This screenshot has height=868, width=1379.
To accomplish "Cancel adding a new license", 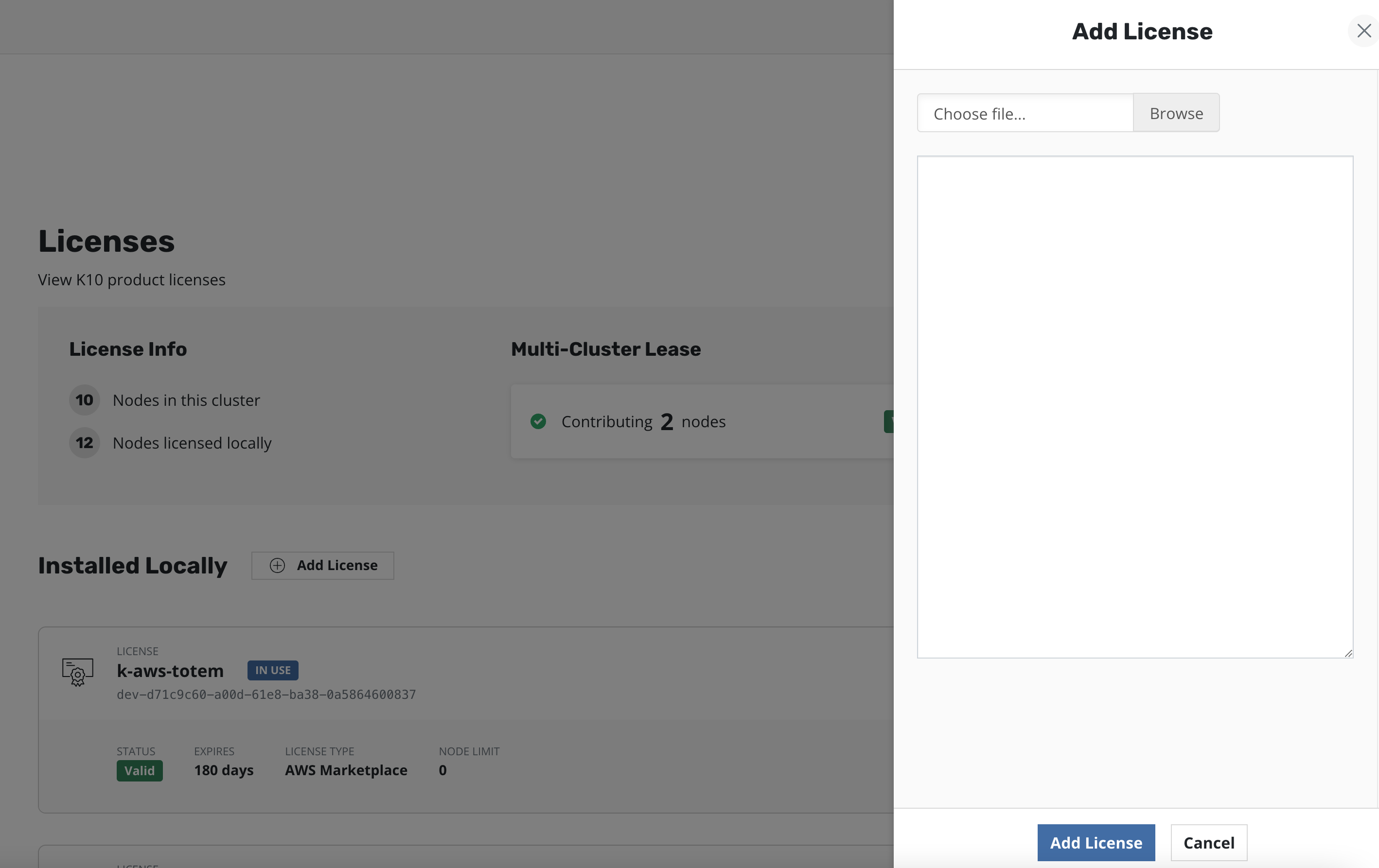I will 1209,842.
